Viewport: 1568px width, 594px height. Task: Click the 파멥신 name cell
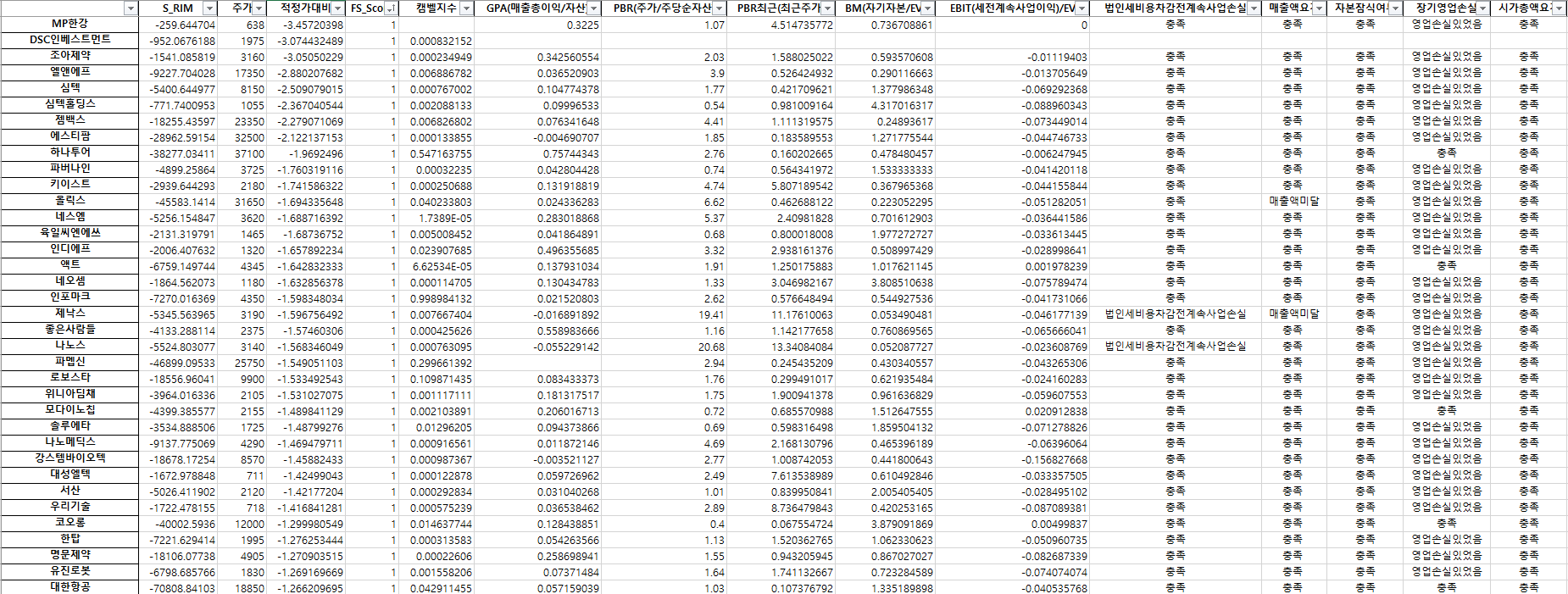coord(70,363)
